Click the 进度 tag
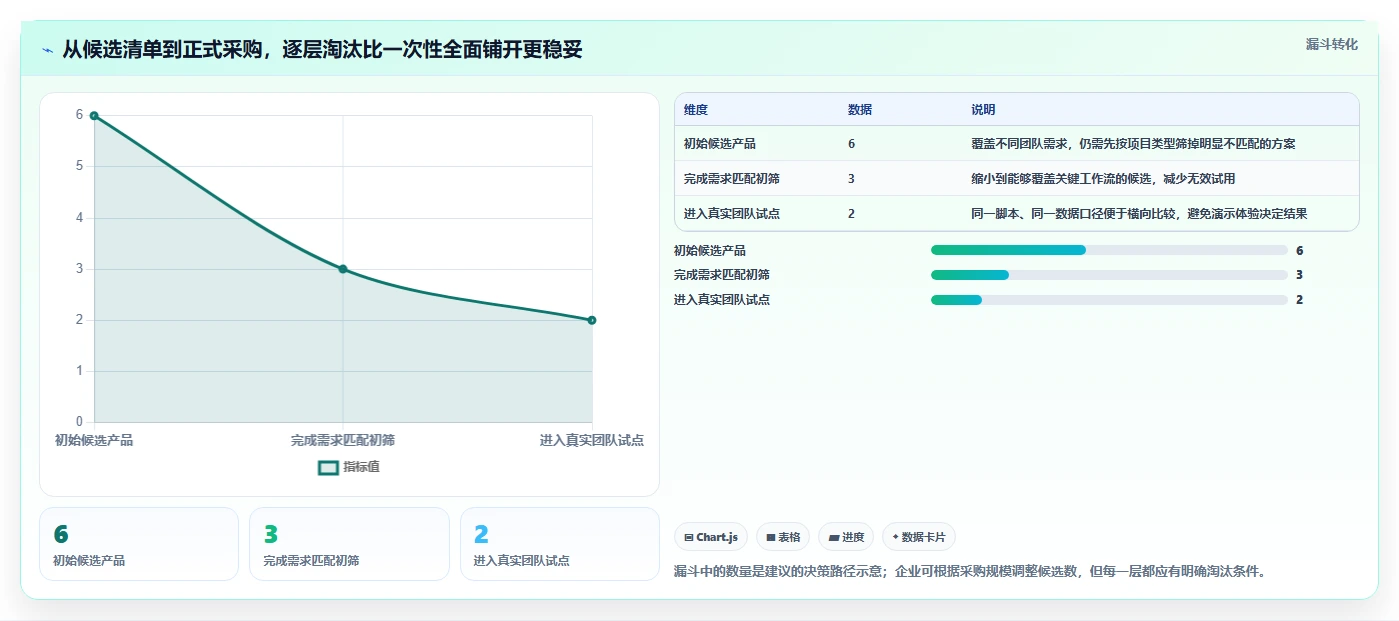The width and height of the screenshot is (1399, 621). [846, 537]
